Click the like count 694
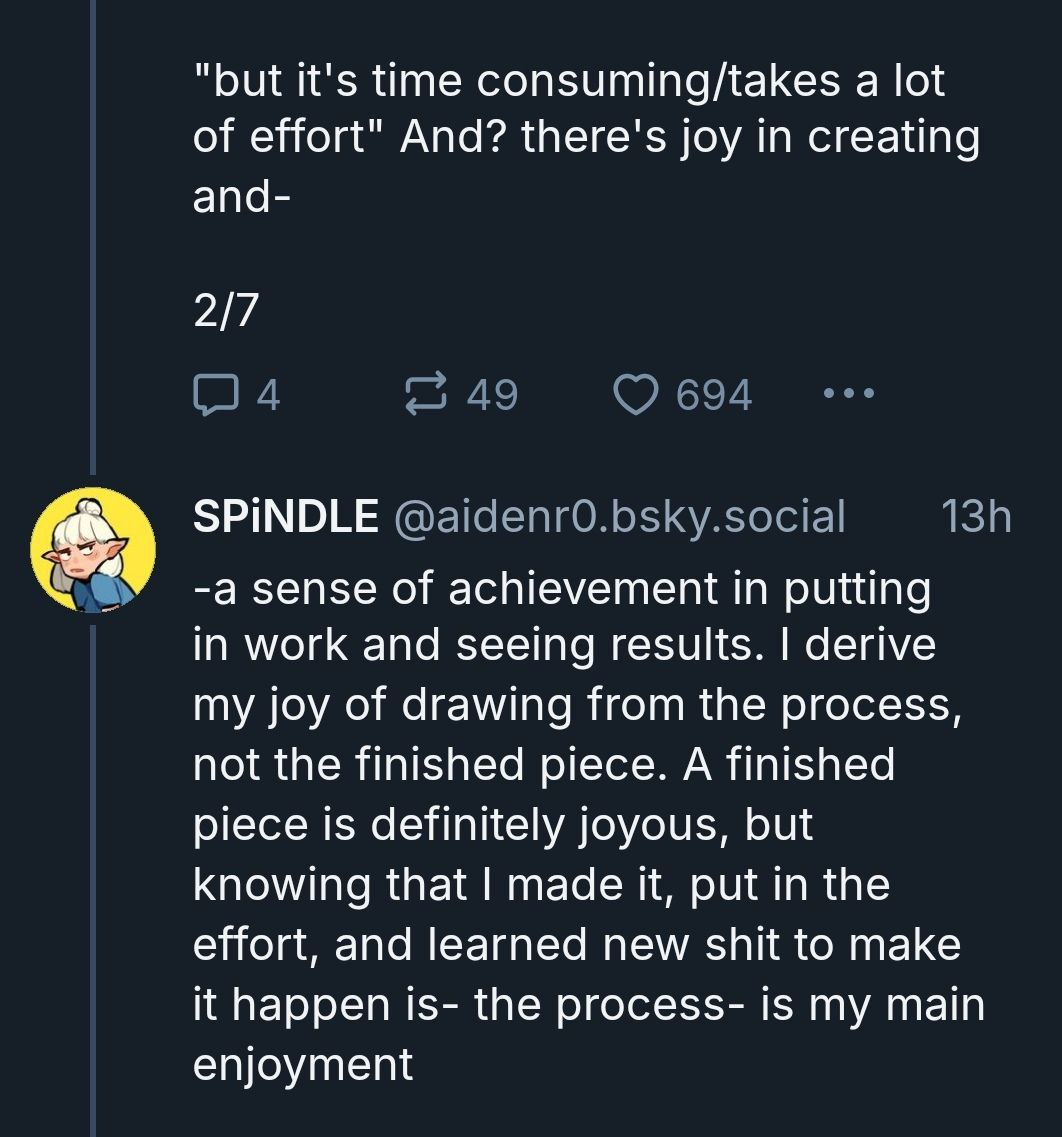This screenshot has width=1062, height=1137. pos(714,396)
